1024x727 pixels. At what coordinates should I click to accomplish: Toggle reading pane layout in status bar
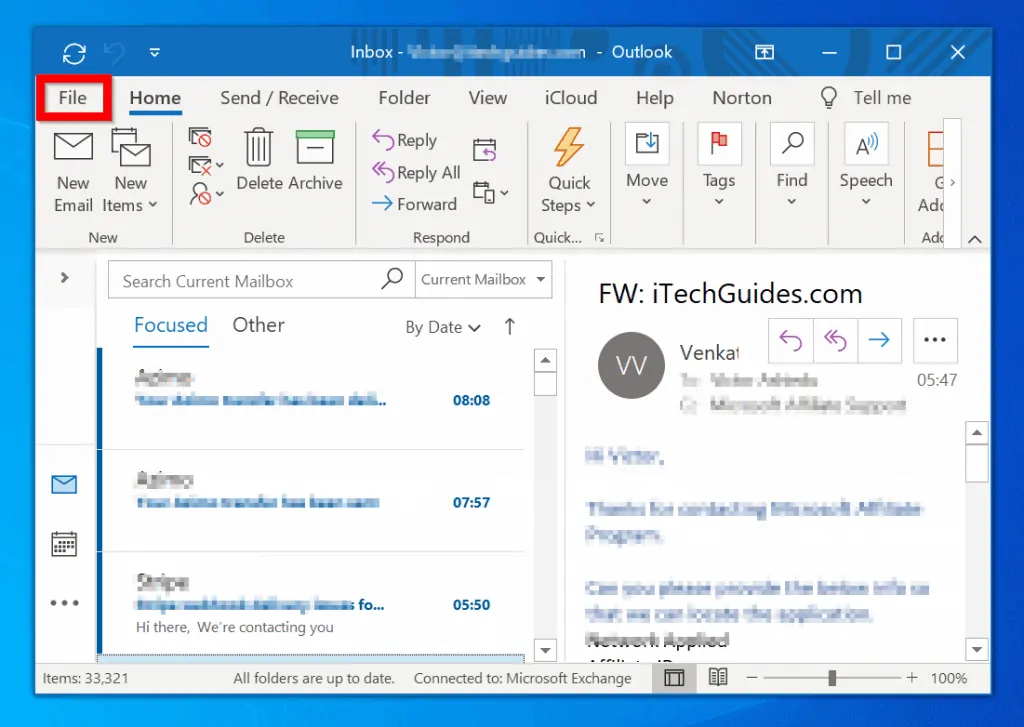[x=673, y=678]
